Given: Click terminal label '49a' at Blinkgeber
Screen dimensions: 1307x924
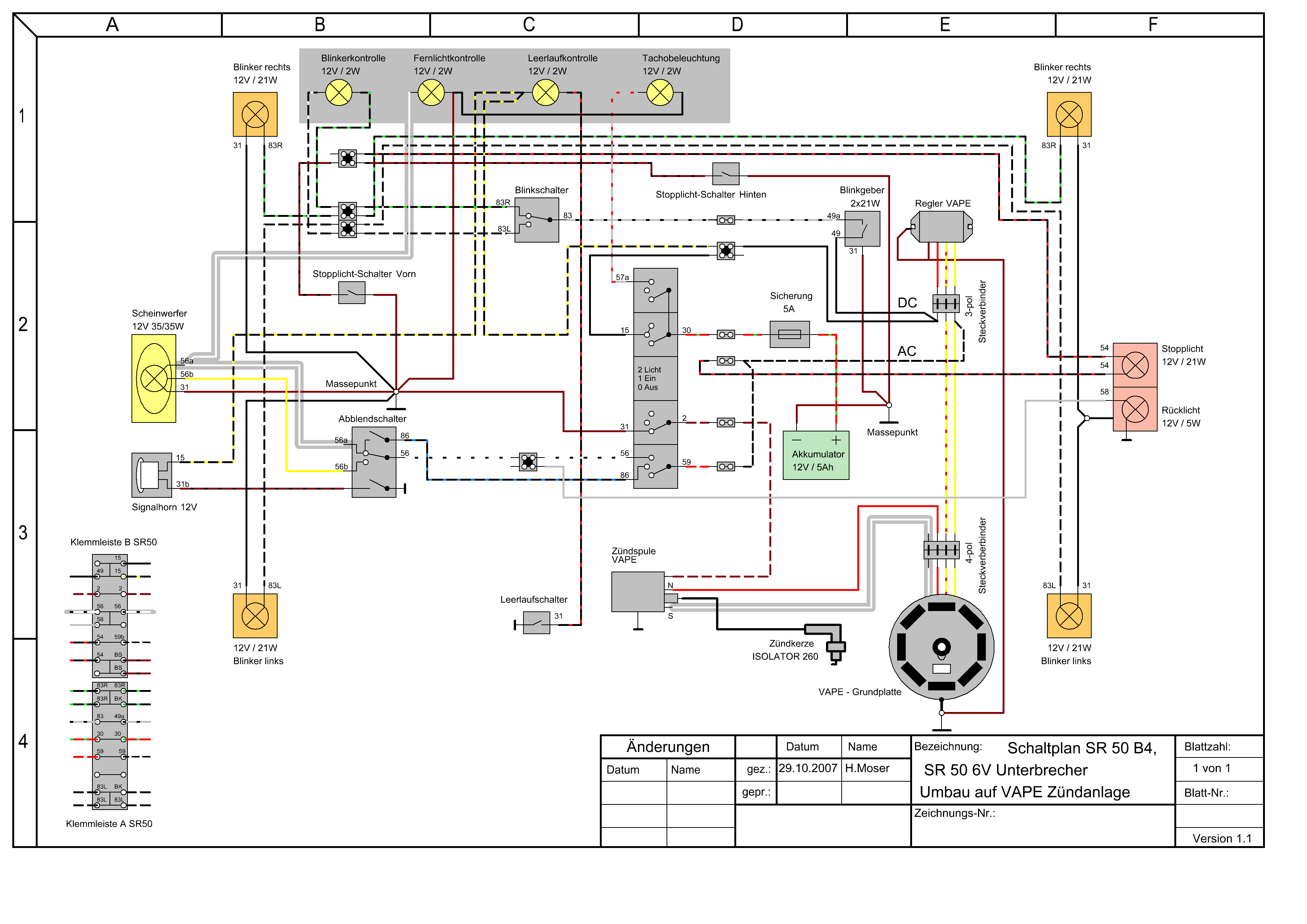Looking at the screenshot, I should 833,216.
